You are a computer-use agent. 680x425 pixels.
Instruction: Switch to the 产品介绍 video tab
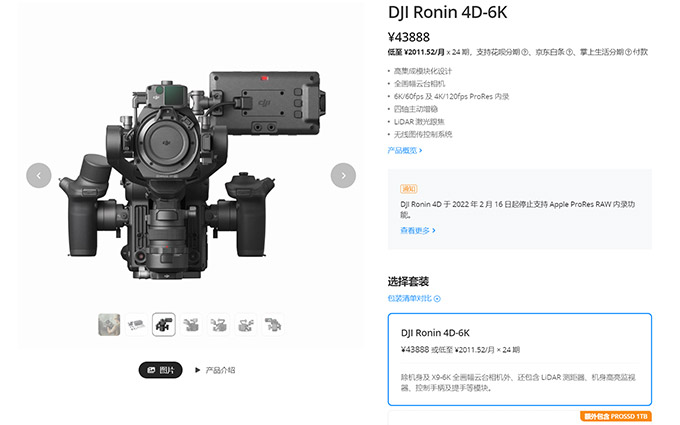tap(215, 370)
